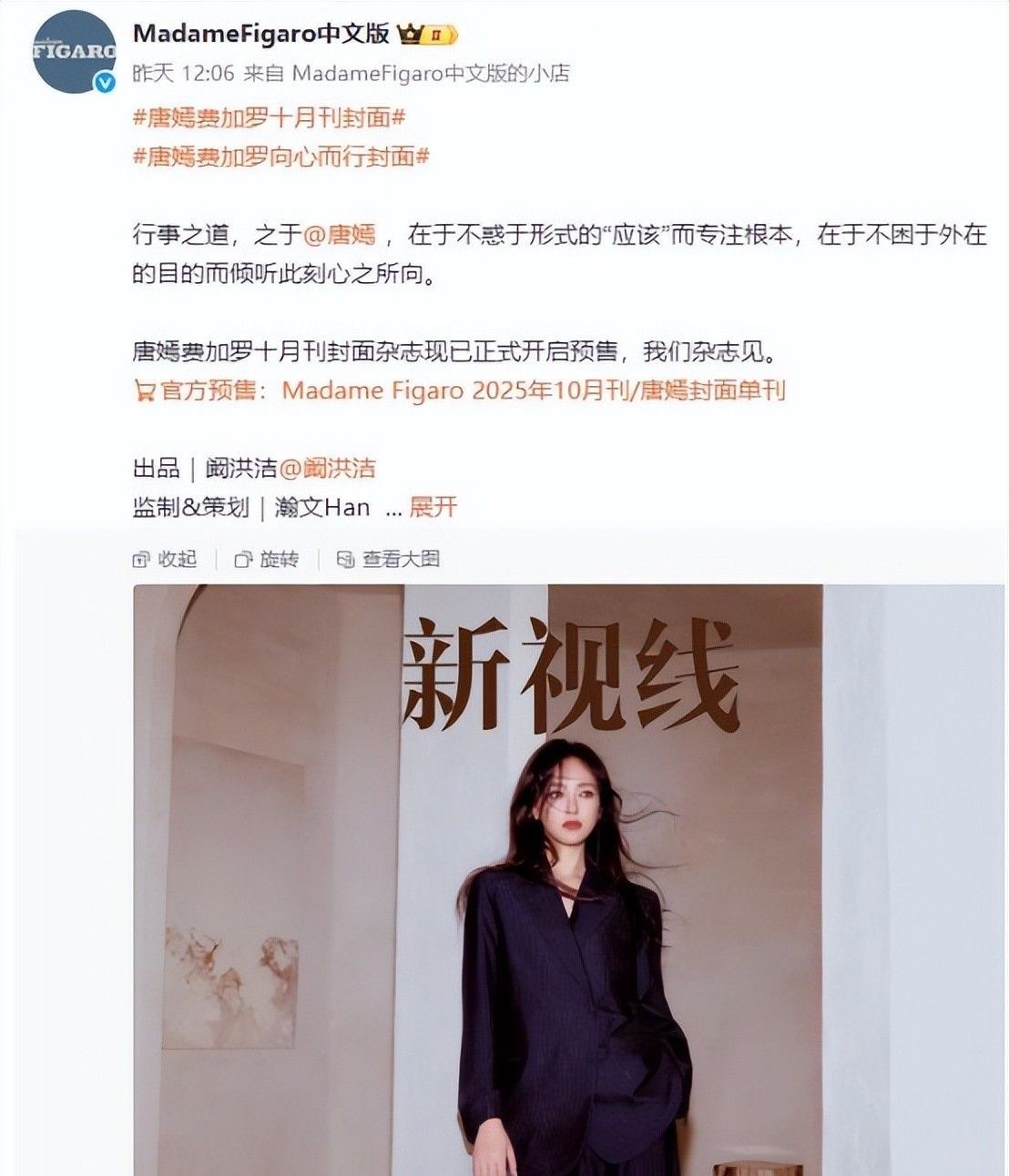Viewport: 1009px width, 1176px height.
Task: Open hashtag 唐嫣费加罗十月刊封面
Action: point(270,117)
